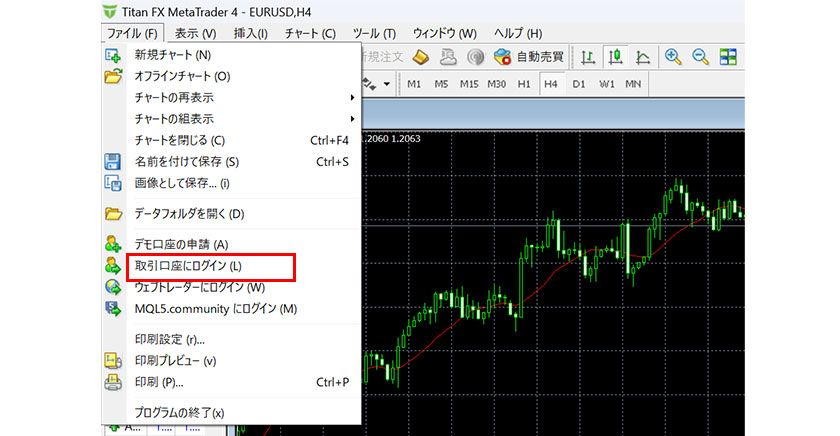
Task: Zoom in the chart with magnifier plus
Action: [x=673, y=57]
